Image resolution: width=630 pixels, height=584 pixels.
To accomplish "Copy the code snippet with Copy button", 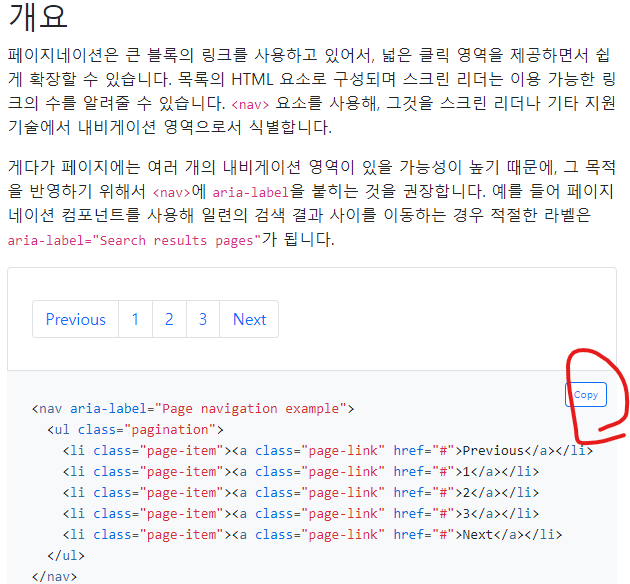I will [x=586, y=395].
